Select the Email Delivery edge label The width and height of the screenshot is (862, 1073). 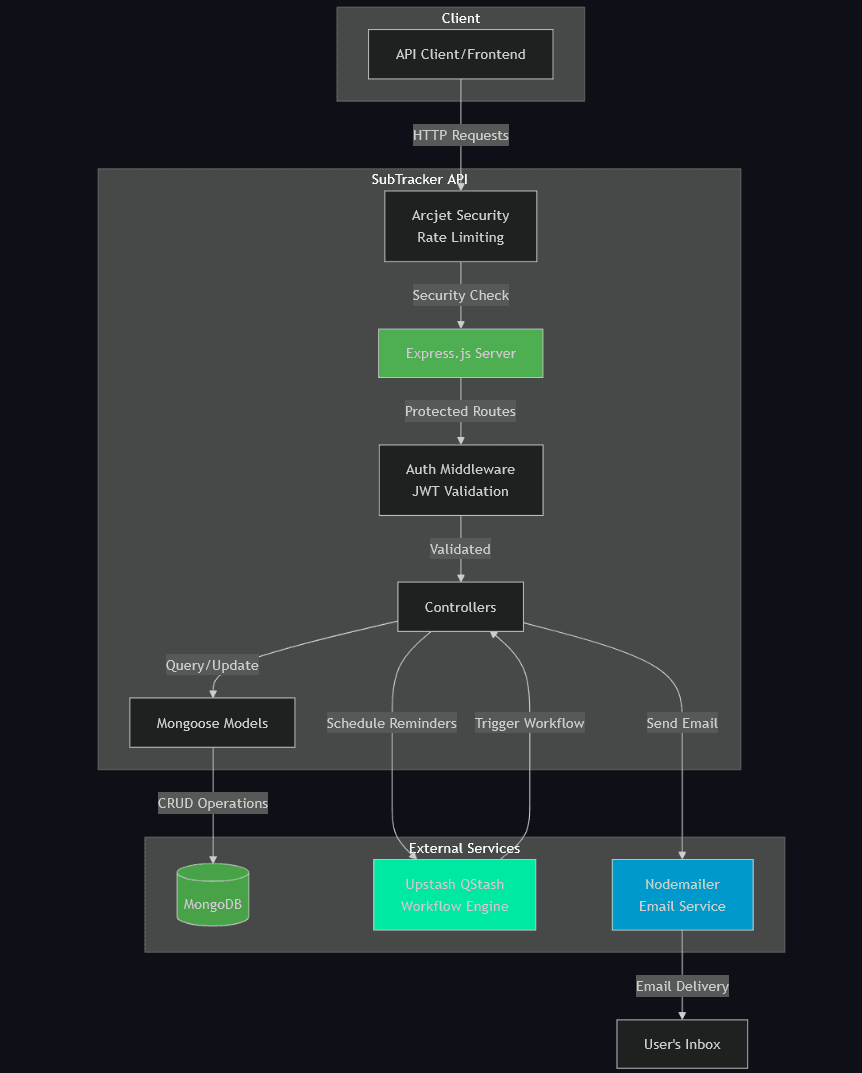click(x=682, y=986)
